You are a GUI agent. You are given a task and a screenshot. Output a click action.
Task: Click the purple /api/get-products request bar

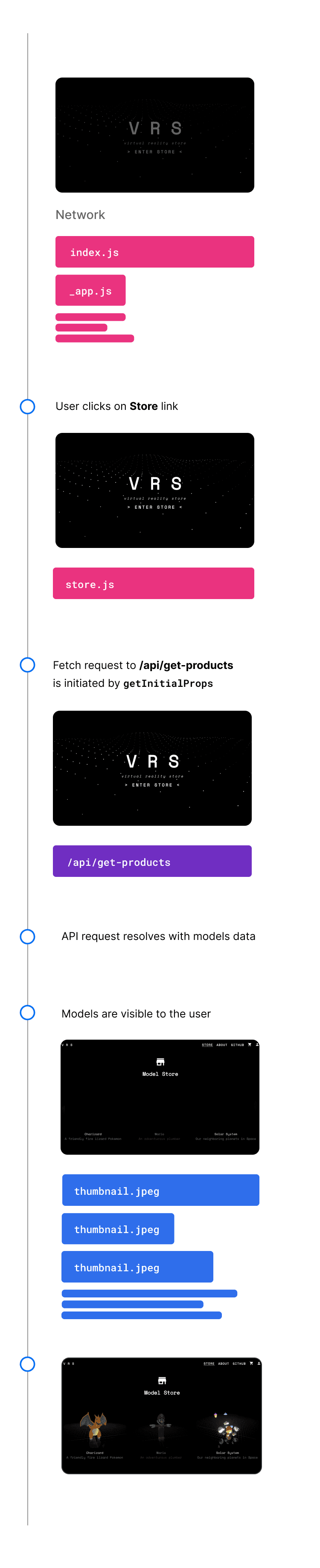152,861
